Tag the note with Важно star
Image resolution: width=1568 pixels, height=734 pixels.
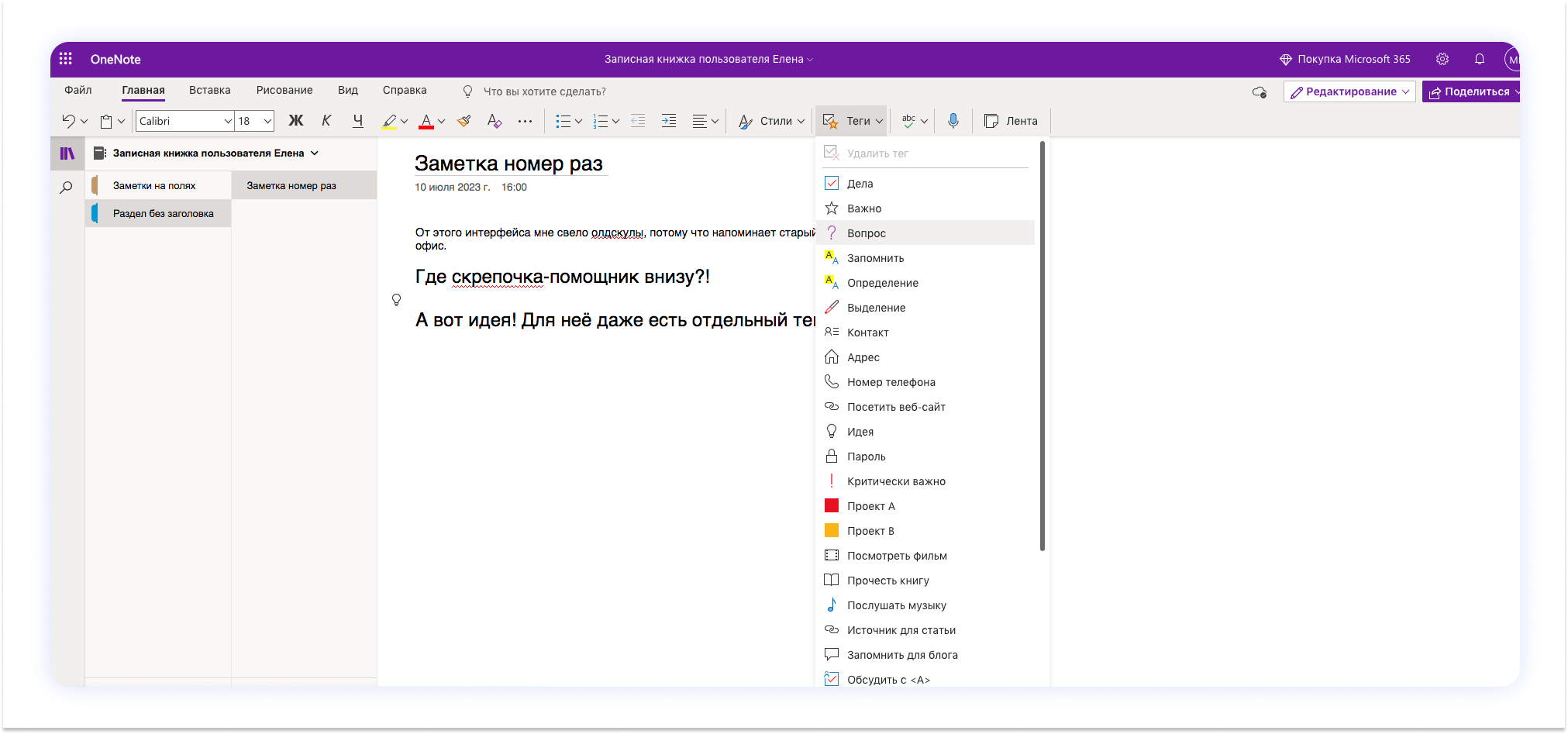click(864, 208)
